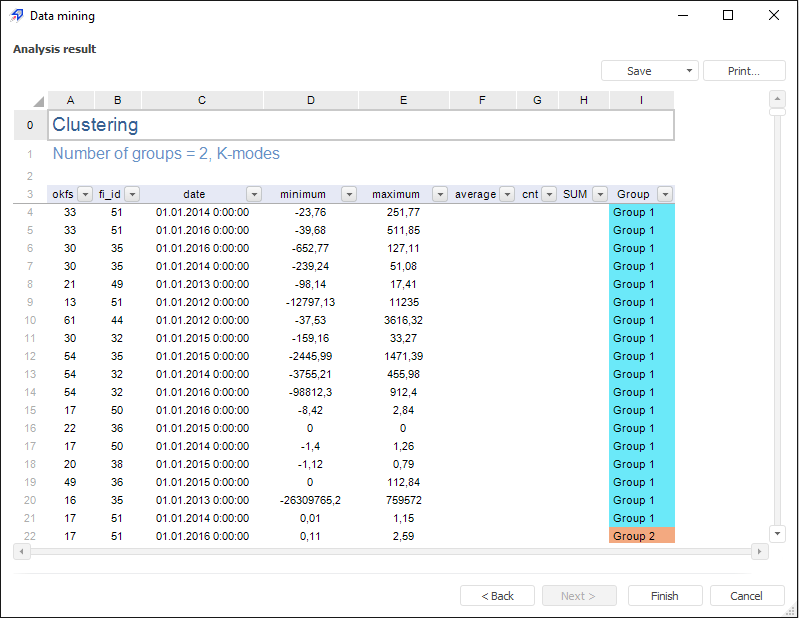Click the Save button
Viewport: 799px width, 618px height.
point(639,71)
